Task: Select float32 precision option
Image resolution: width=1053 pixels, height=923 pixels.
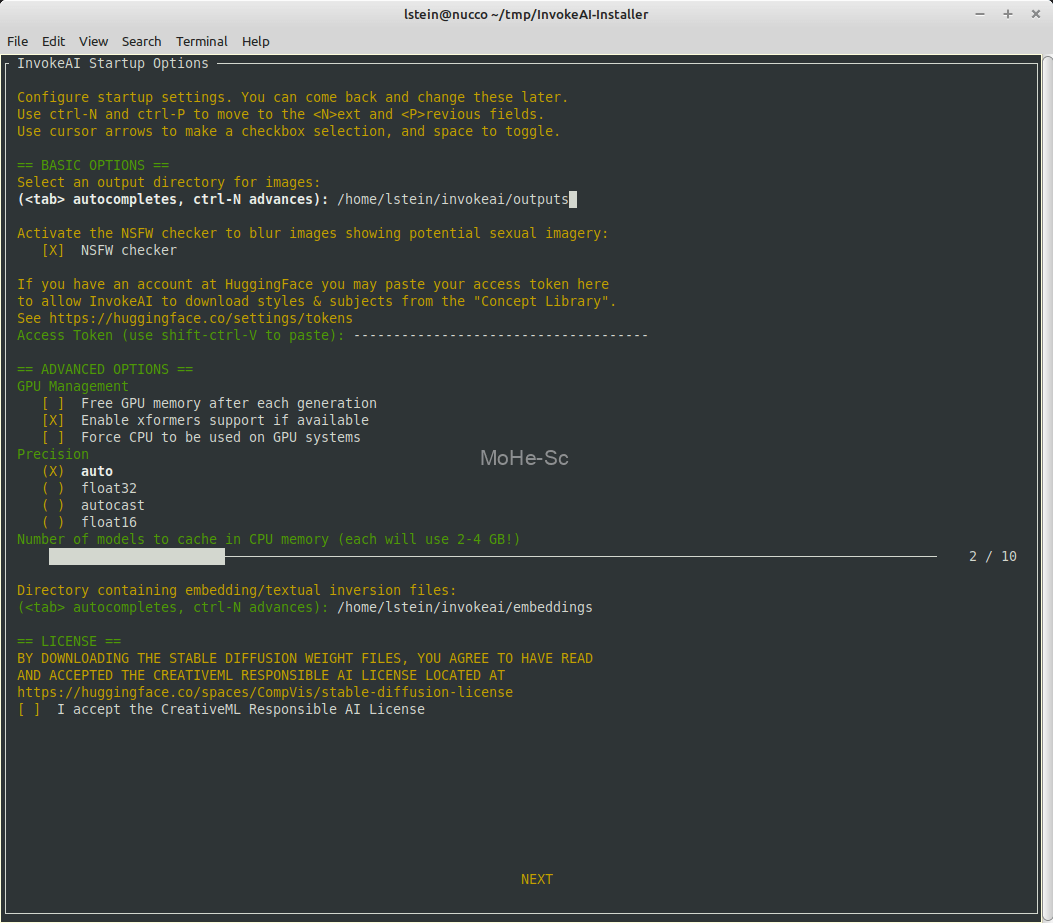Action: [x=53, y=488]
